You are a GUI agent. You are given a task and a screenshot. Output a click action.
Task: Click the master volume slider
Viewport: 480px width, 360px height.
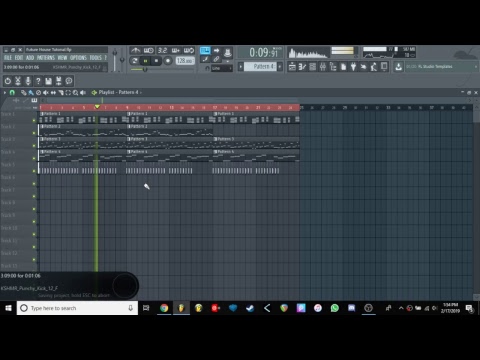pyautogui.click(x=115, y=59)
